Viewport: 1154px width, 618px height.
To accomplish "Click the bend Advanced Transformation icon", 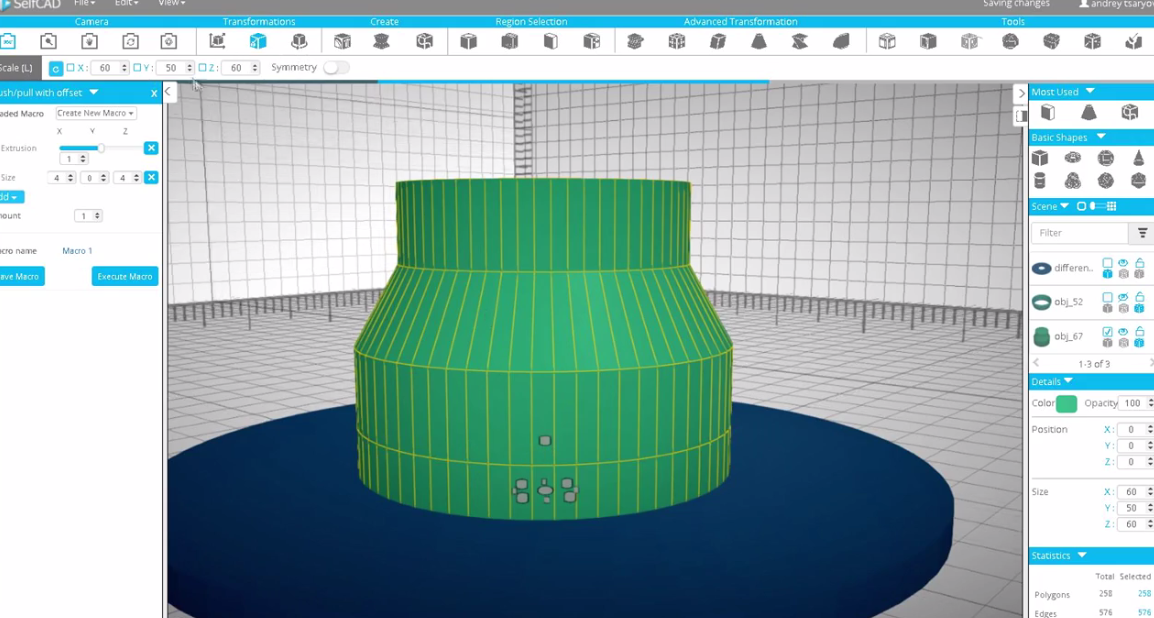I will coord(841,41).
